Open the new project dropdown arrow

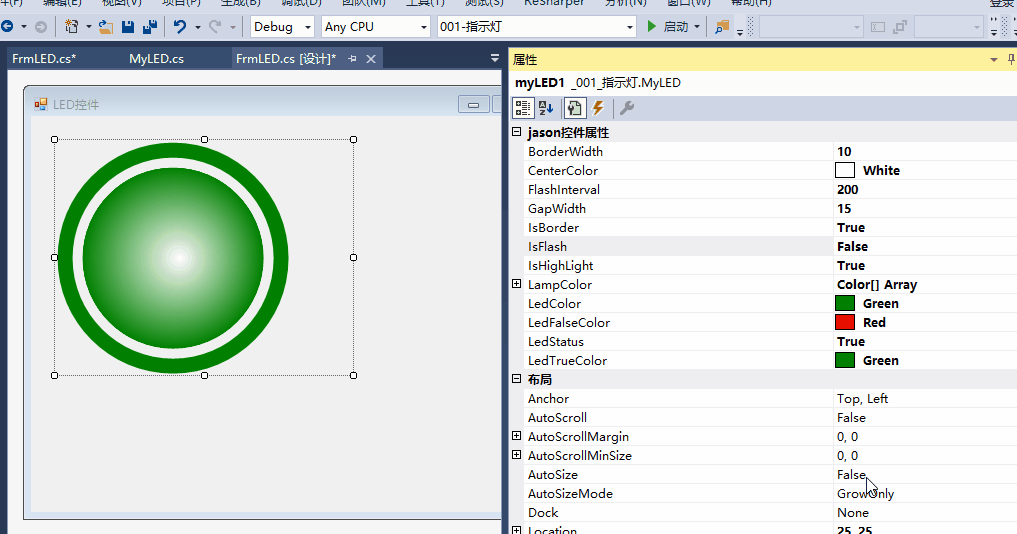pyautogui.click(x=89, y=27)
